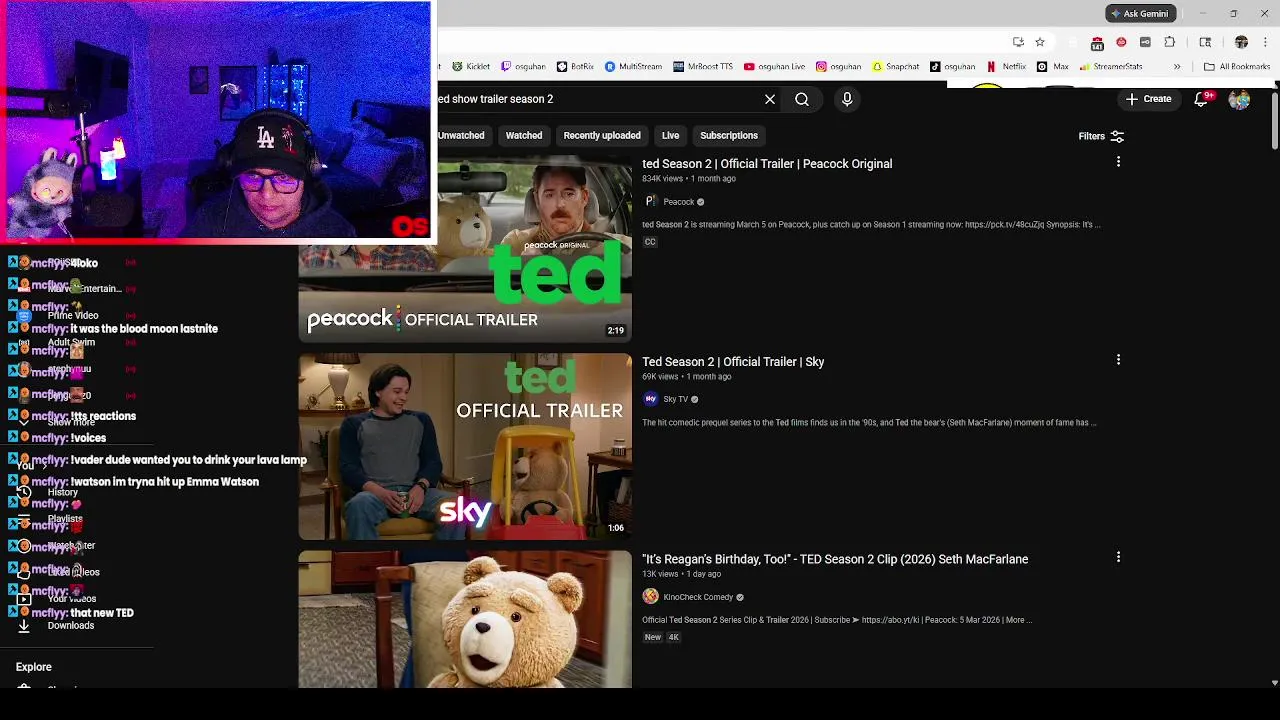Click the Explore sidebar heading
The width and height of the screenshot is (1280, 720).
point(34,667)
